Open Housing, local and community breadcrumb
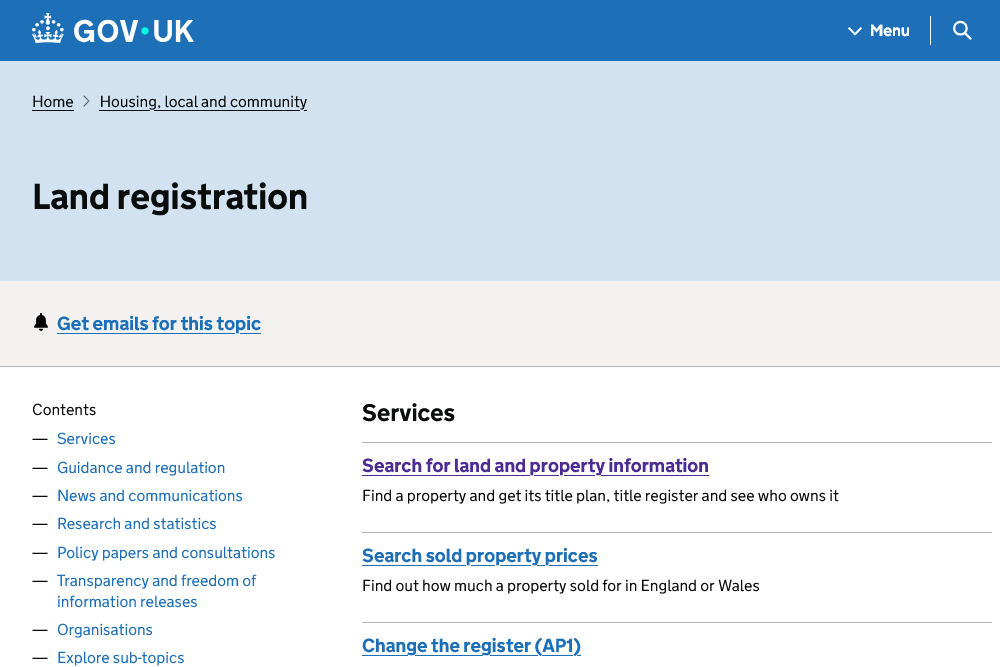Viewport: 1000px width, 667px height. 203,101
